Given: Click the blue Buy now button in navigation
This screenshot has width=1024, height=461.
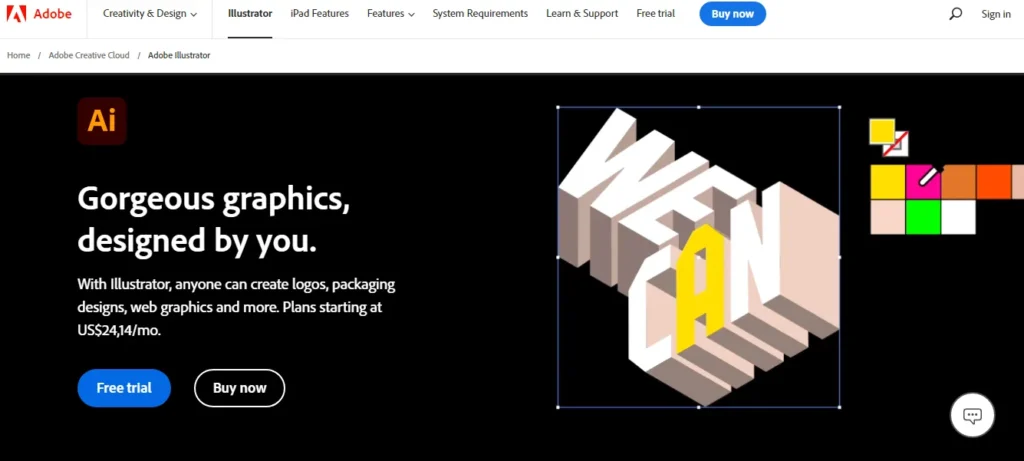Looking at the screenshot, I should 732,14.
